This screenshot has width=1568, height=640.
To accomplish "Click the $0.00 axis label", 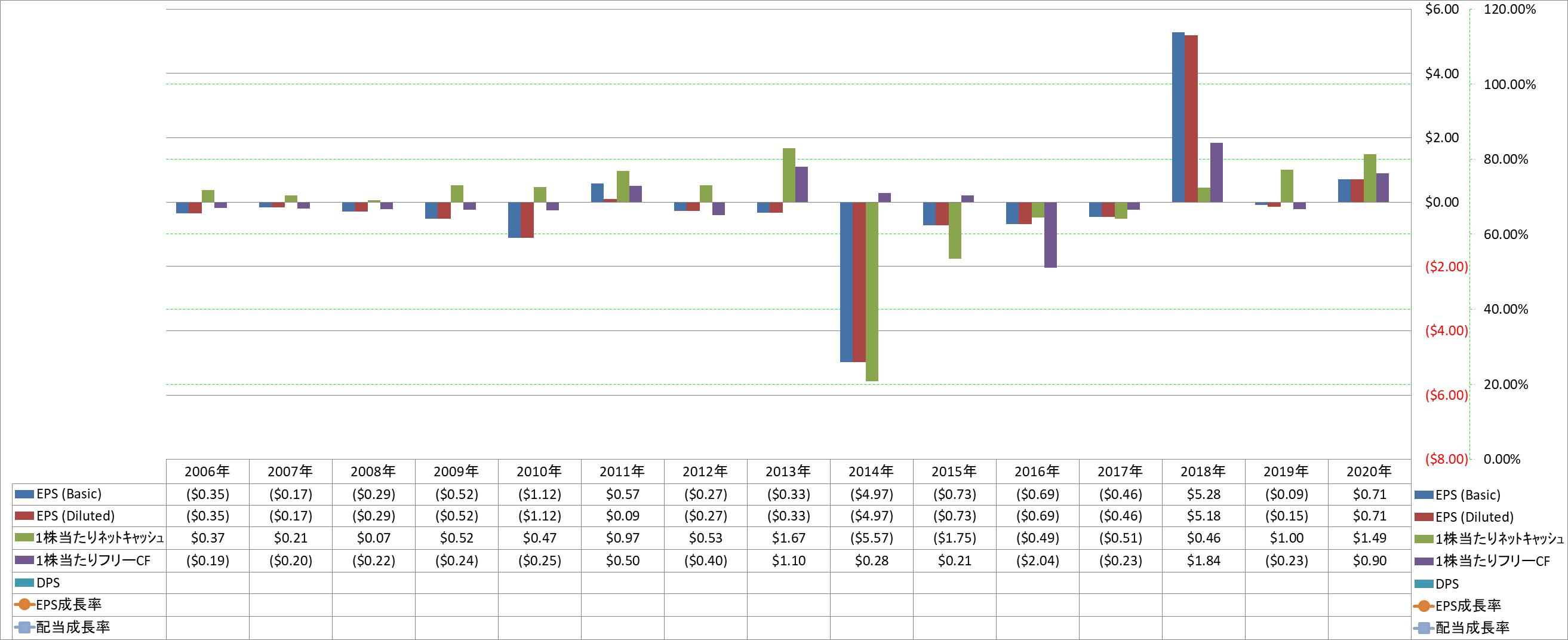I will (1442, 202).
